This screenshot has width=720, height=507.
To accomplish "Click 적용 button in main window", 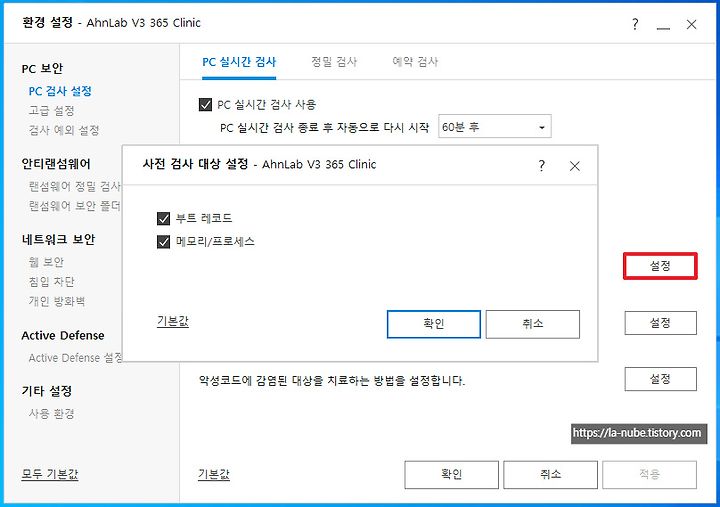I will click(649, 474).
